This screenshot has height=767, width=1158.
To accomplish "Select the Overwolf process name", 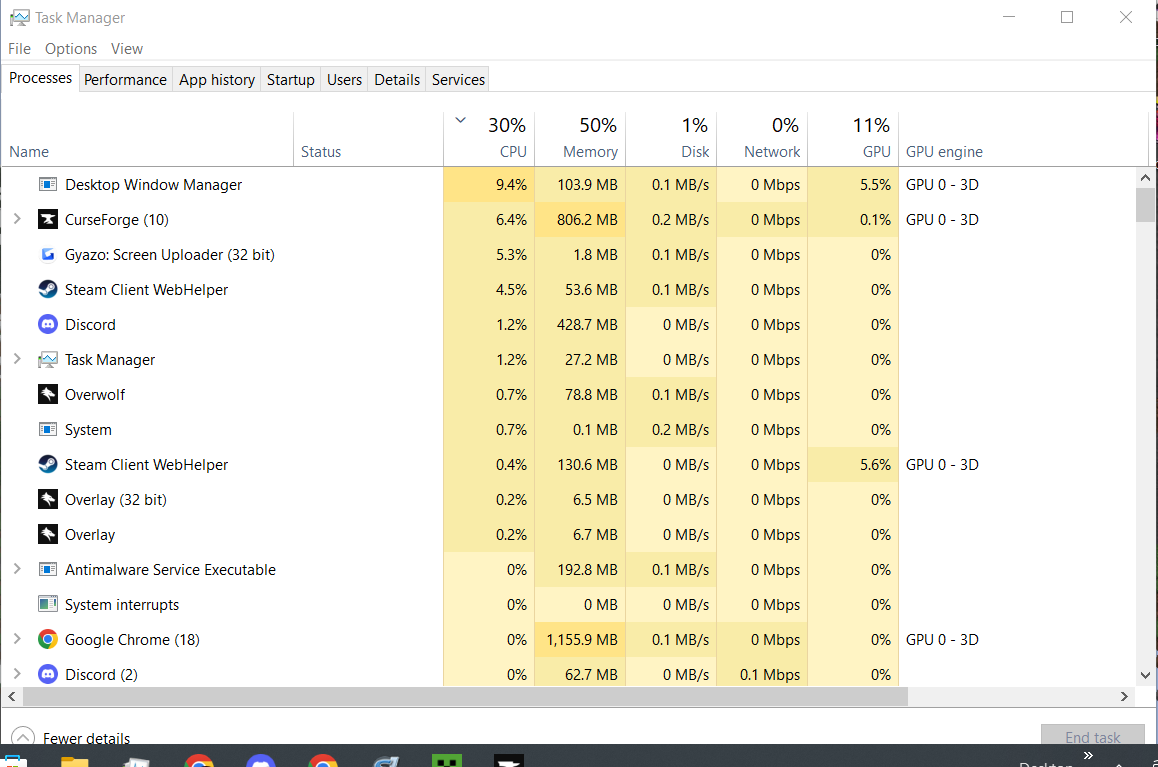I will coord(95,395).
